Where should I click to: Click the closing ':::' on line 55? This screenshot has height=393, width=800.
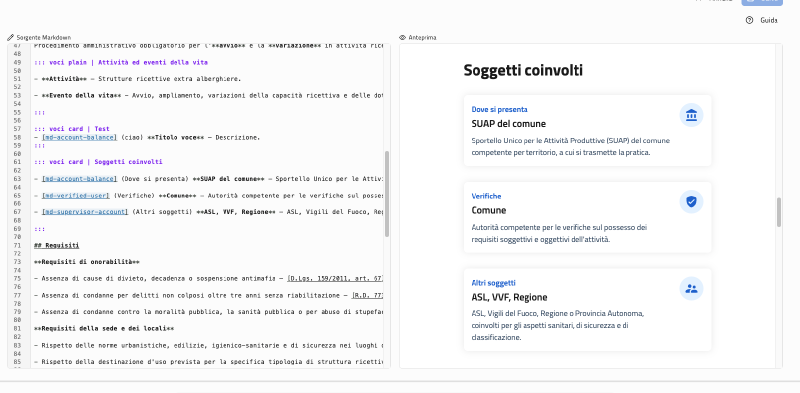tap(39, 112)
